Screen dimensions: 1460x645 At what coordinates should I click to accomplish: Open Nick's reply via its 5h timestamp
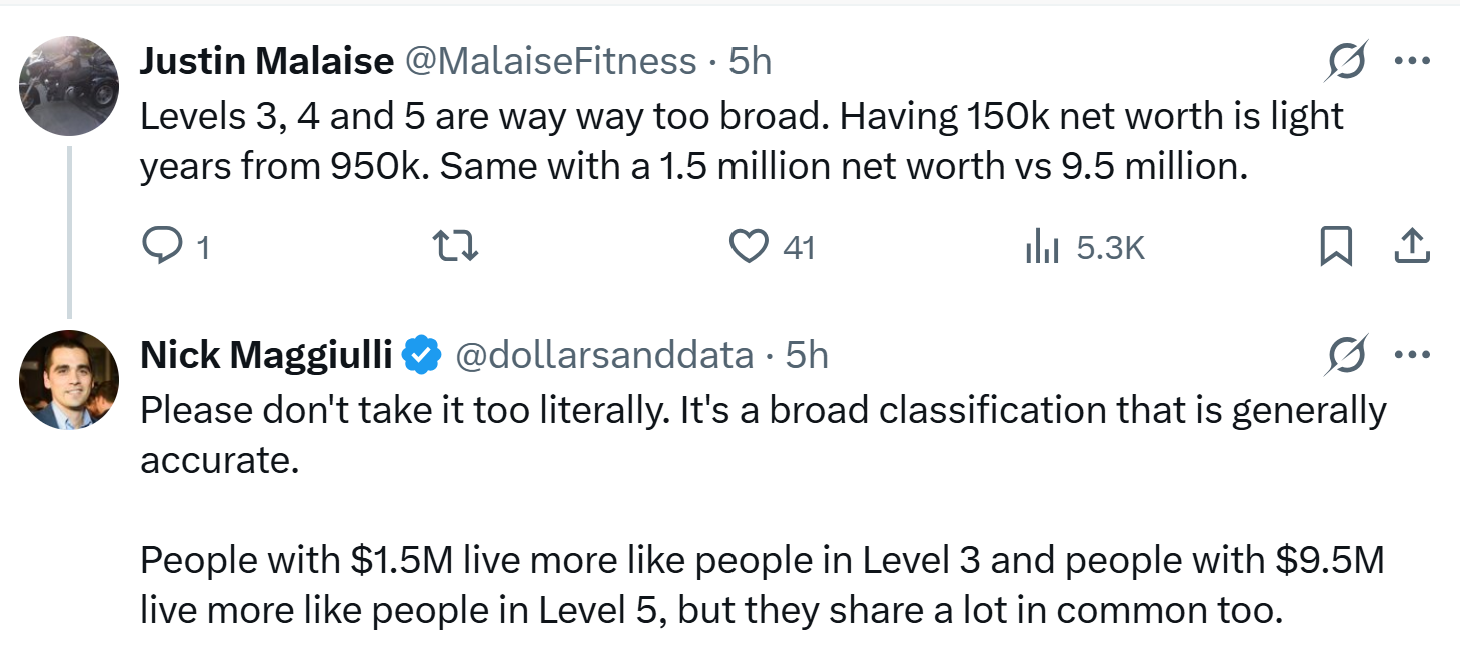807,354
